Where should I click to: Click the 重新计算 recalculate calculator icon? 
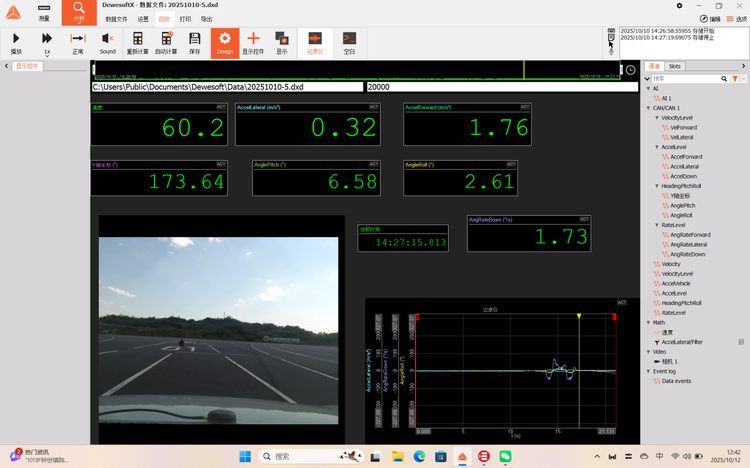tap(137, 41)
